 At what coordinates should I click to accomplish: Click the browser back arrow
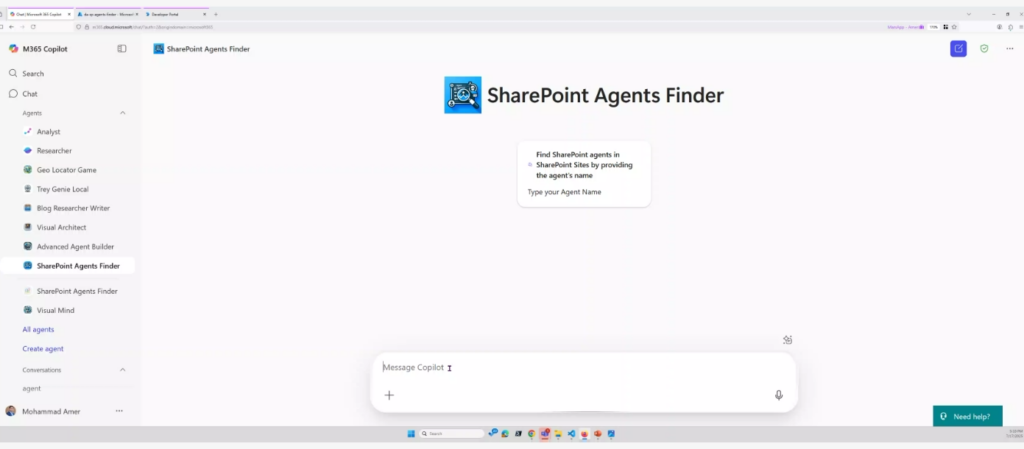(11, 27)
